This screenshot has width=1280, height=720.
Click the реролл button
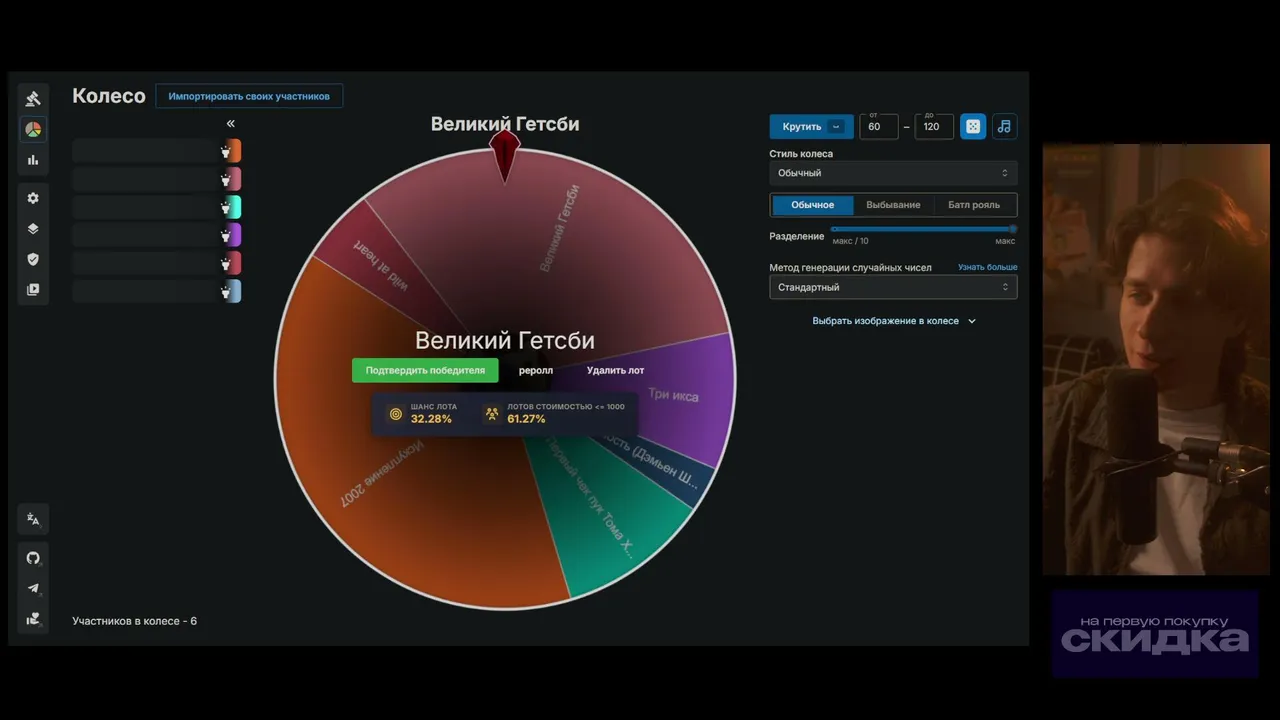[x=536, y=370]
